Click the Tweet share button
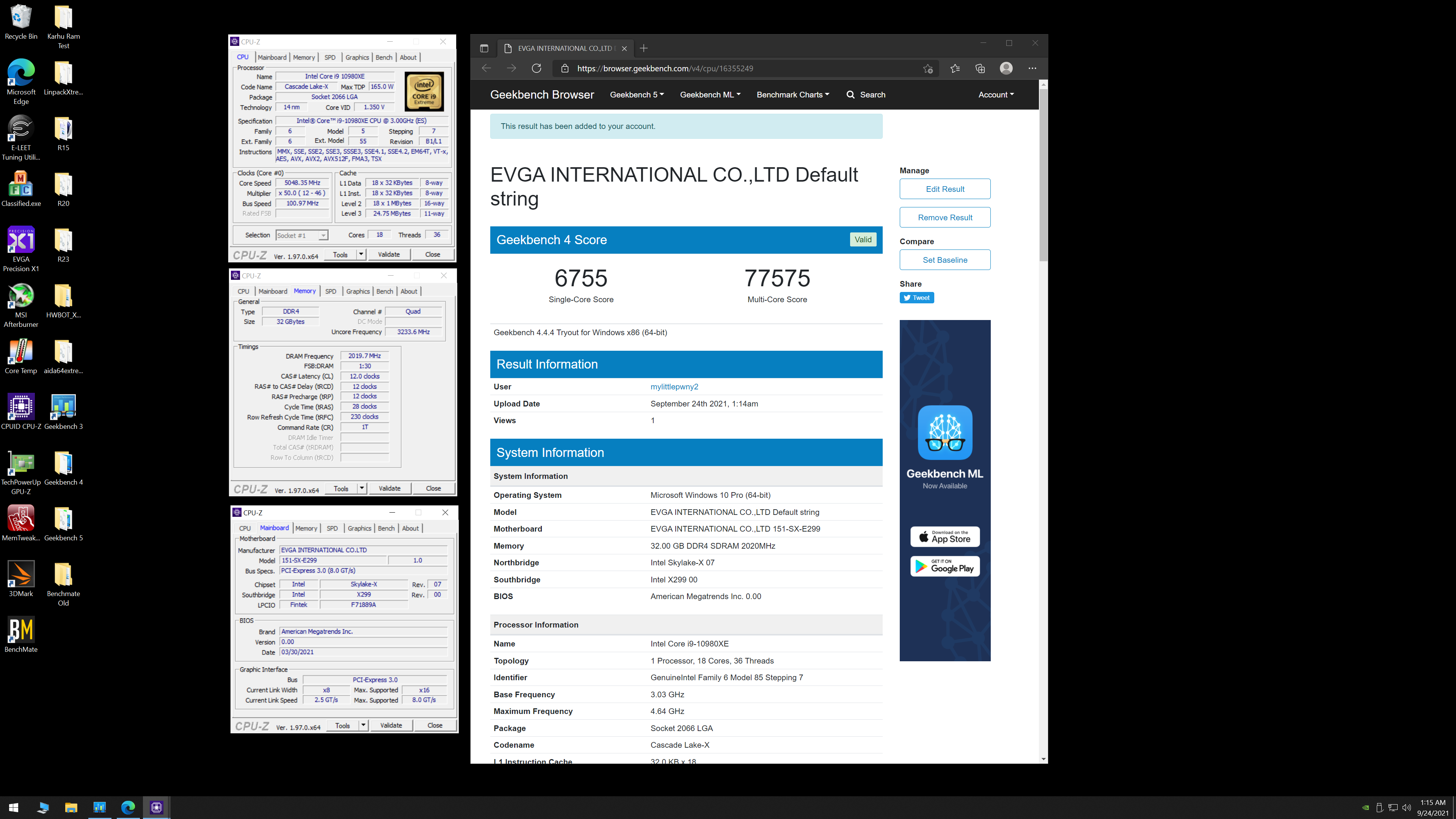Viewport: 1456px width, 819px height. click(917, 298)
